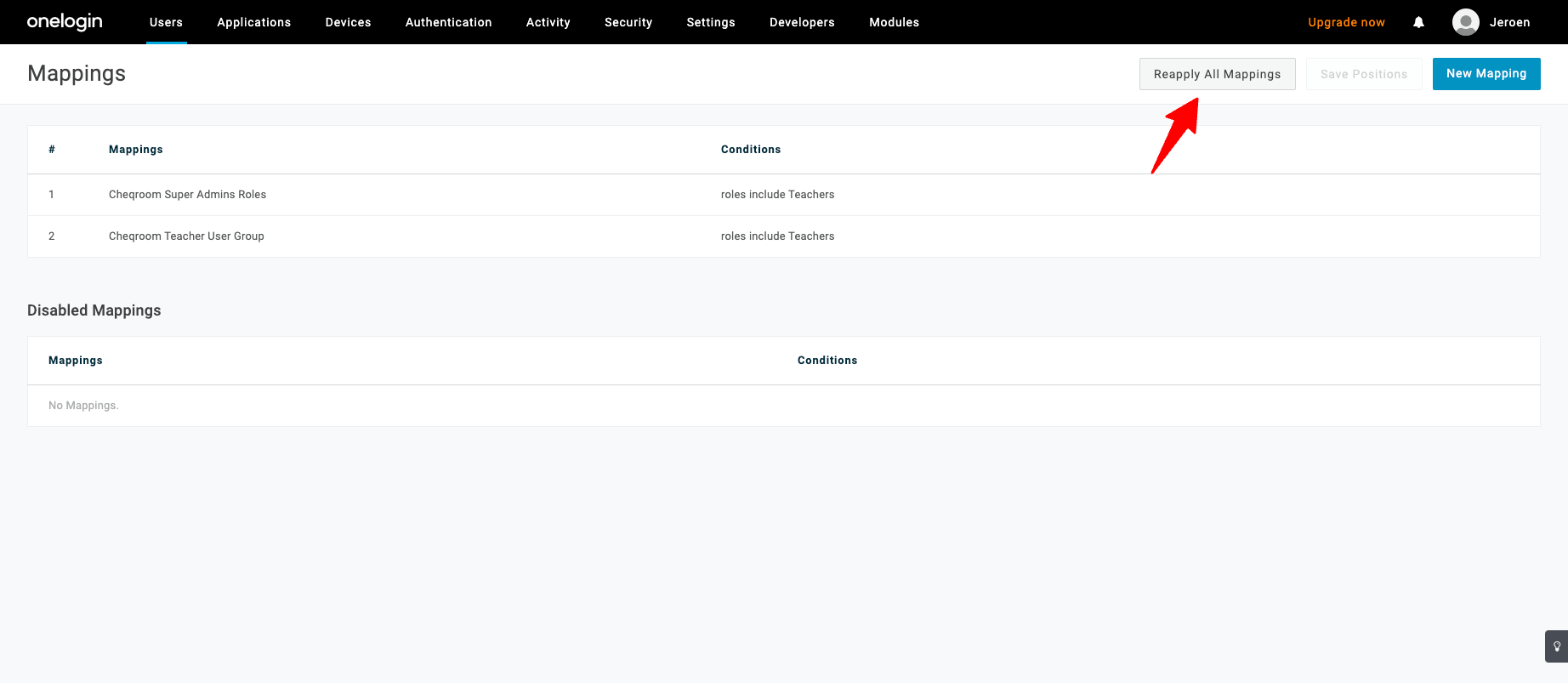Screen dimensions: 1568x683
Task: Open the Cheqroom Super Admins Roles mapping
Action: pyautogui.click(x=187, y=195)
